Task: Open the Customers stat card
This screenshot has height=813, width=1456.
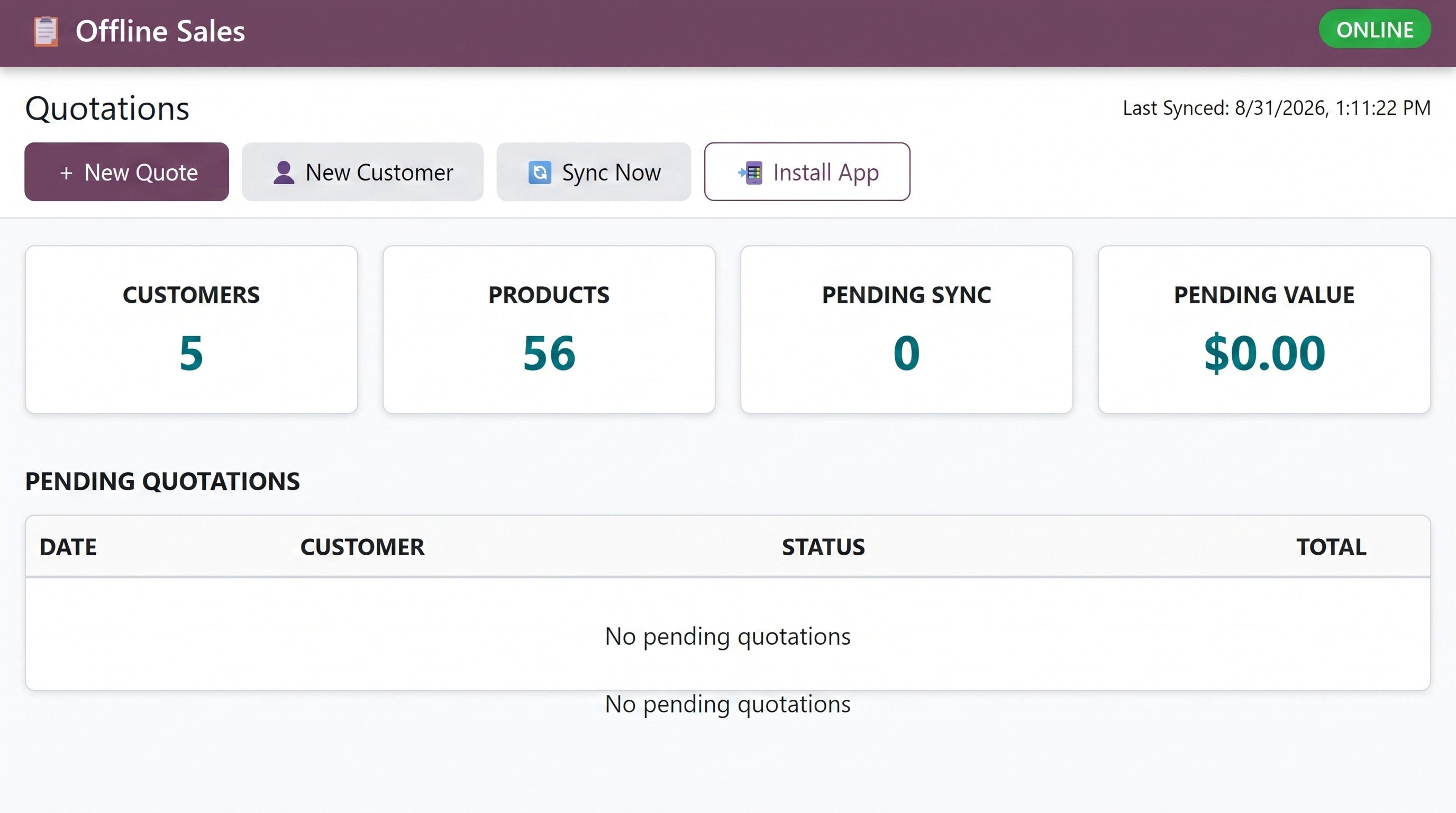Action: click(191, 329)
